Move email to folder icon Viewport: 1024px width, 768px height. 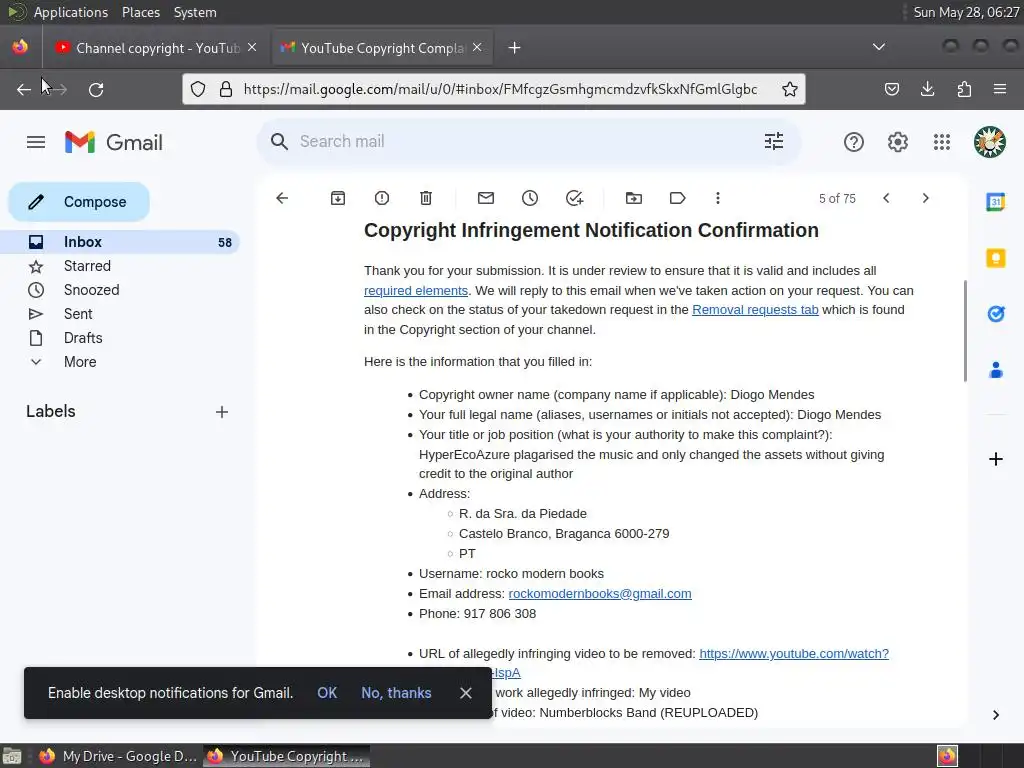(633, 198)
